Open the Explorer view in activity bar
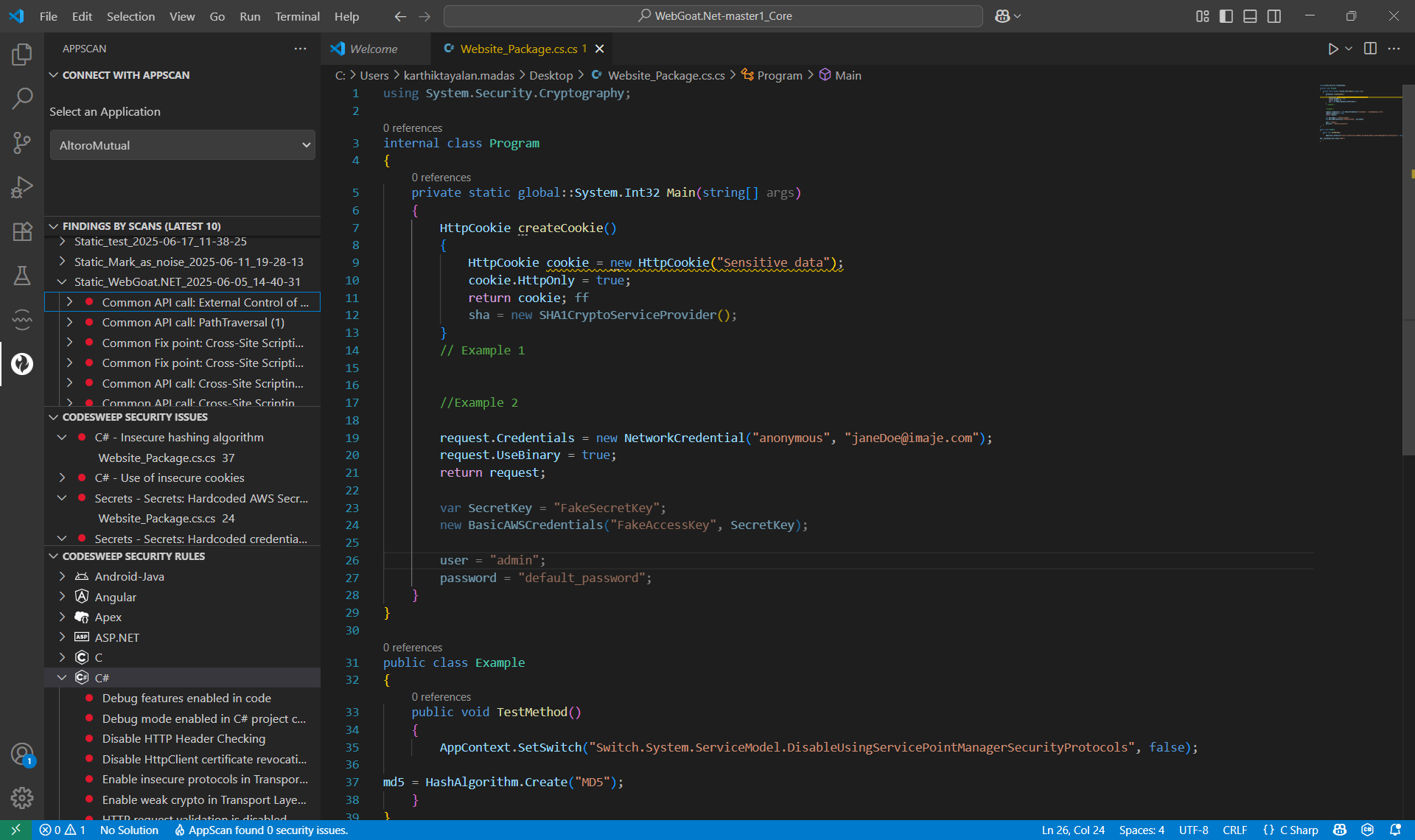 (x=22, y=54)
